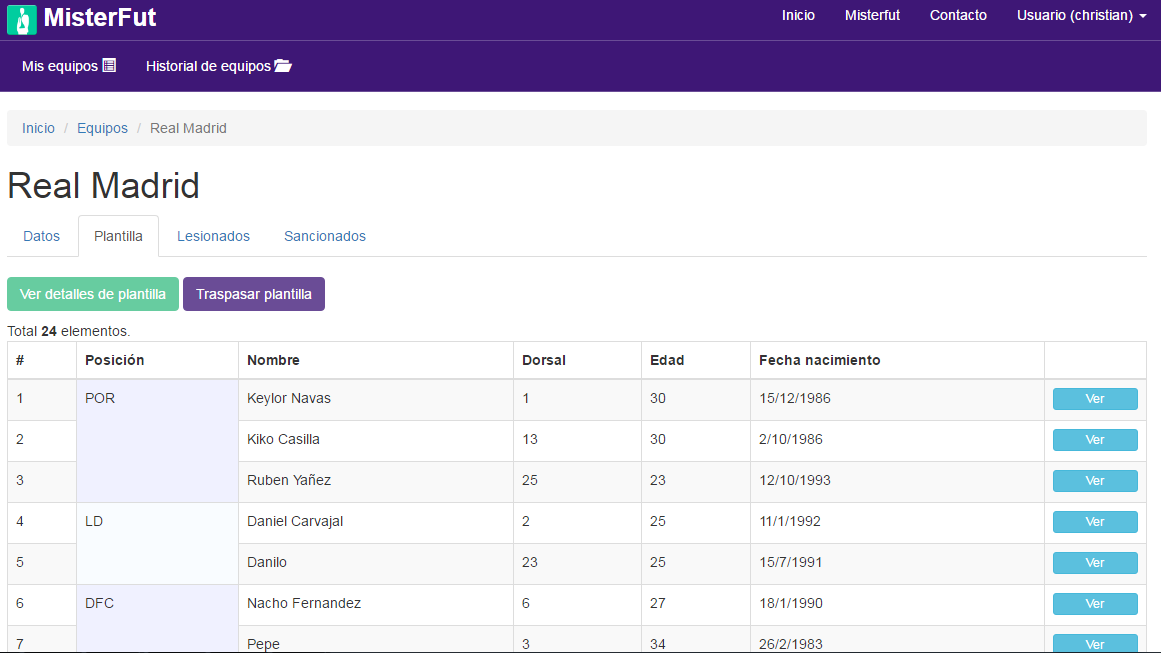Click Ver for Nacho Fernandez

point(1095,603)
